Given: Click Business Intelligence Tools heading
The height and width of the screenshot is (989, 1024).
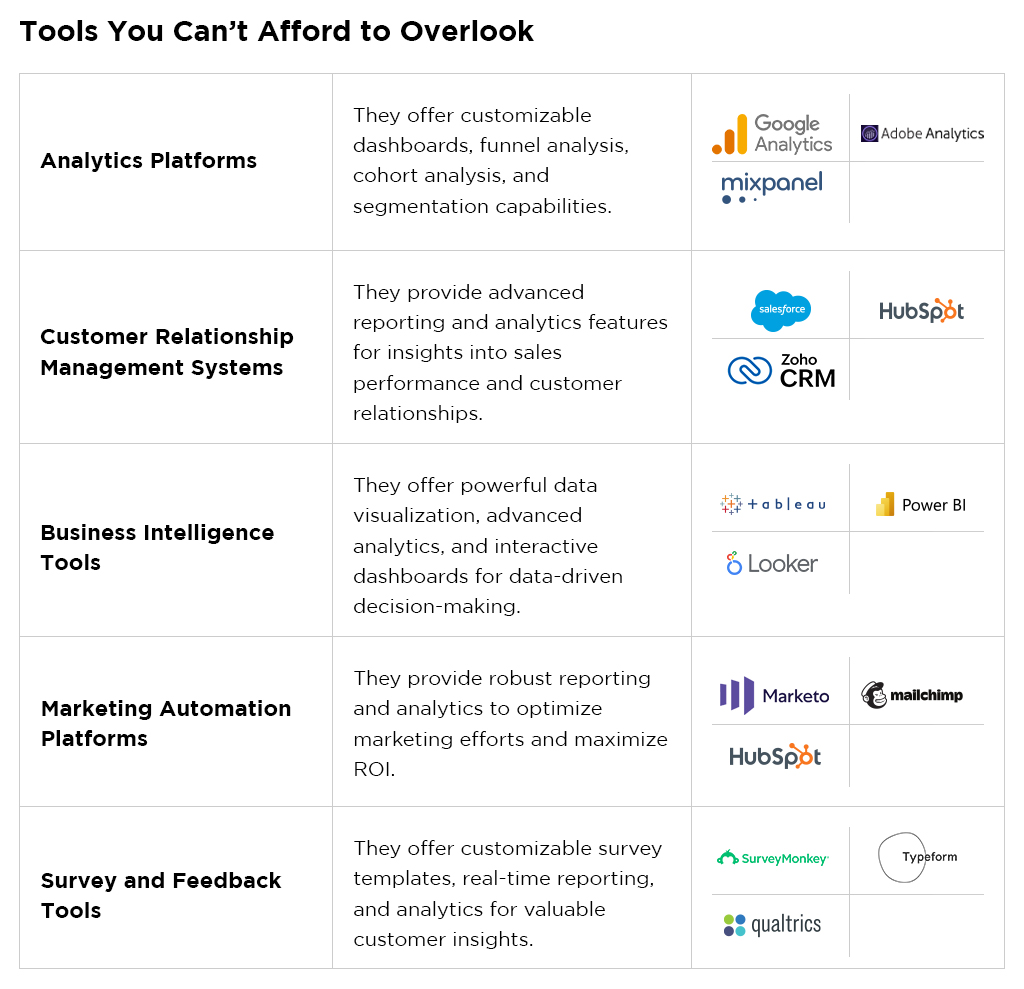Looking at the screenshot, I should click(157, 547).
